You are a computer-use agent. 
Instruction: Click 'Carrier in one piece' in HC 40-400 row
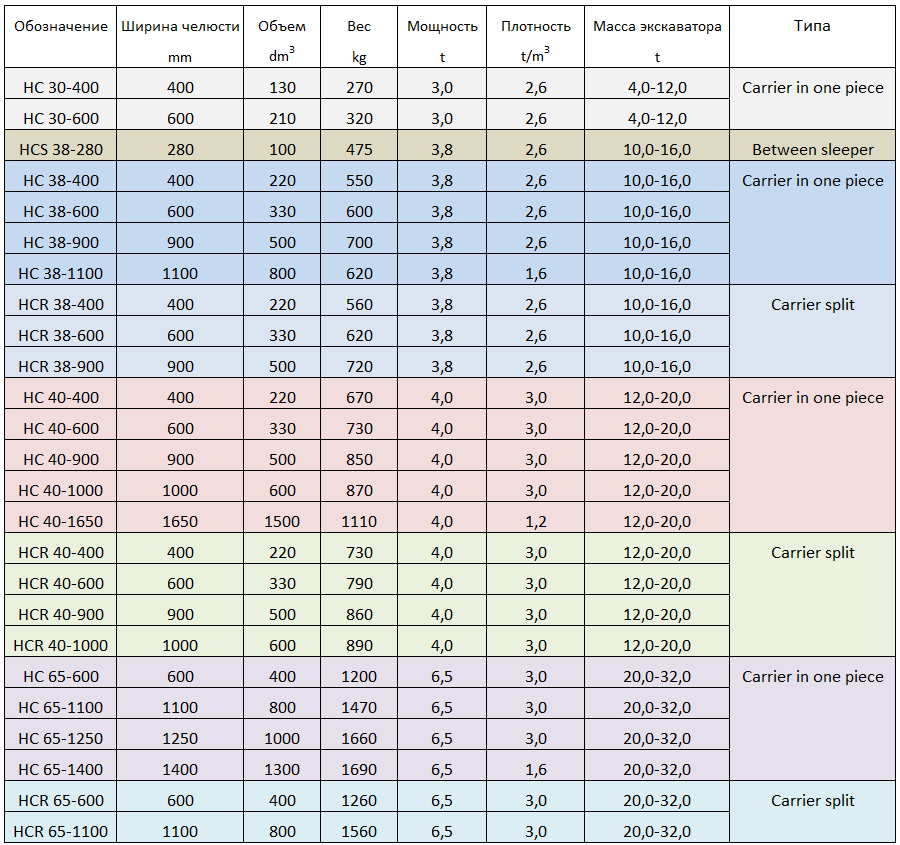[x=813, y=397]
